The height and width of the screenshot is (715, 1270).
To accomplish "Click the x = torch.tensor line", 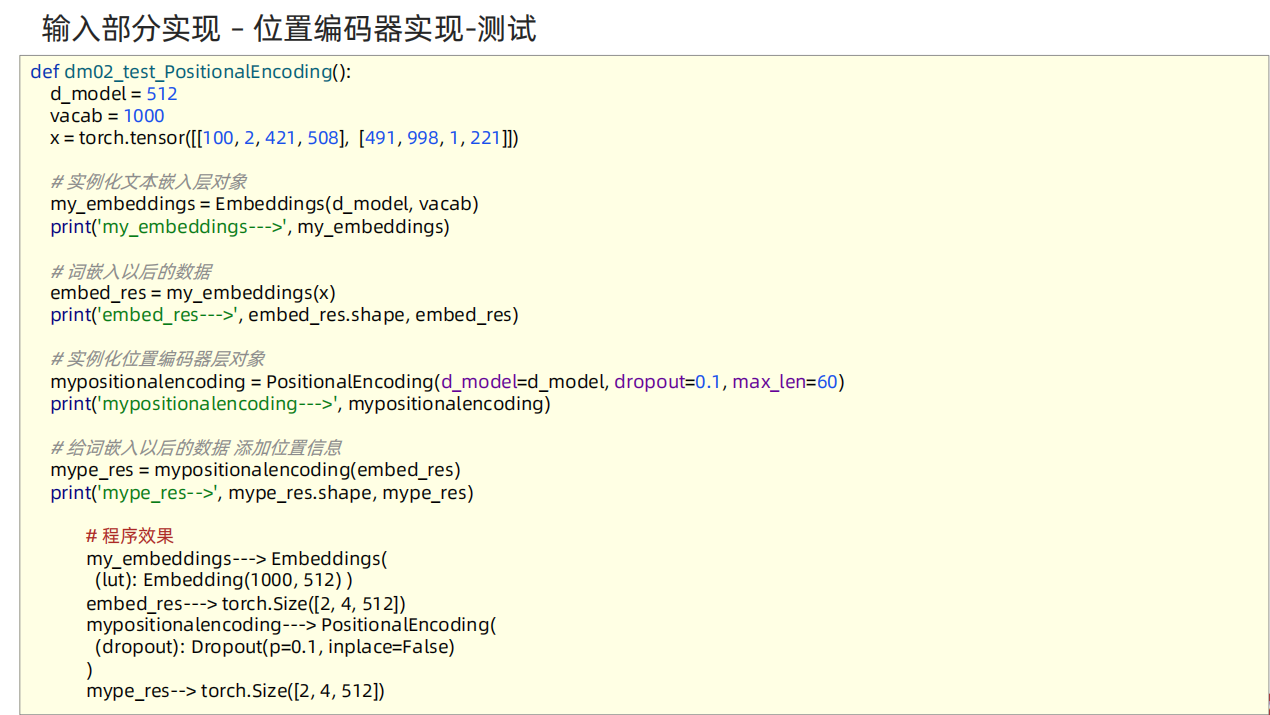I will click(x=284, y=138).
